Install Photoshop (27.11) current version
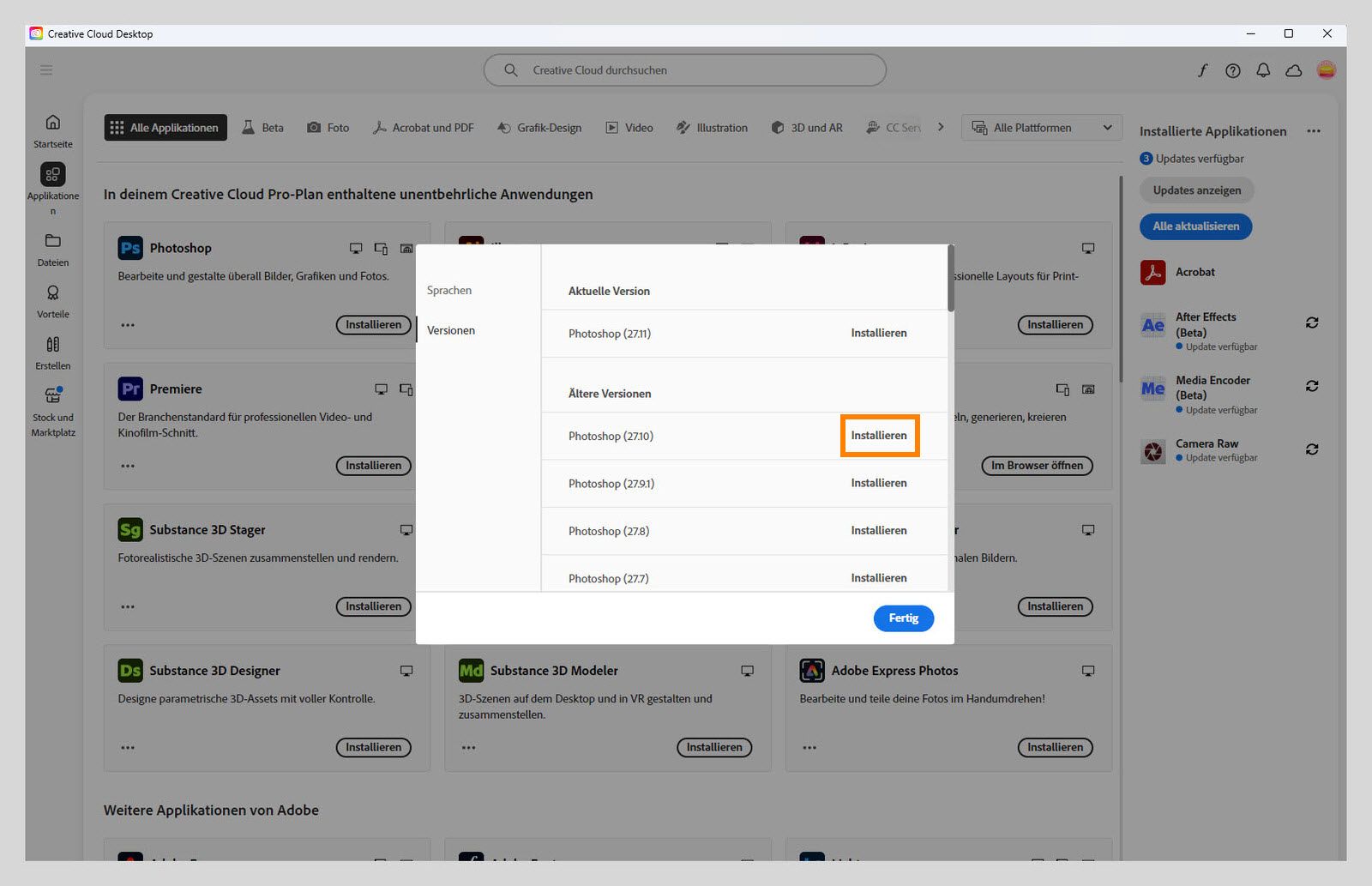This screenshot has width=1372, height=886. (x=879, y=333)
